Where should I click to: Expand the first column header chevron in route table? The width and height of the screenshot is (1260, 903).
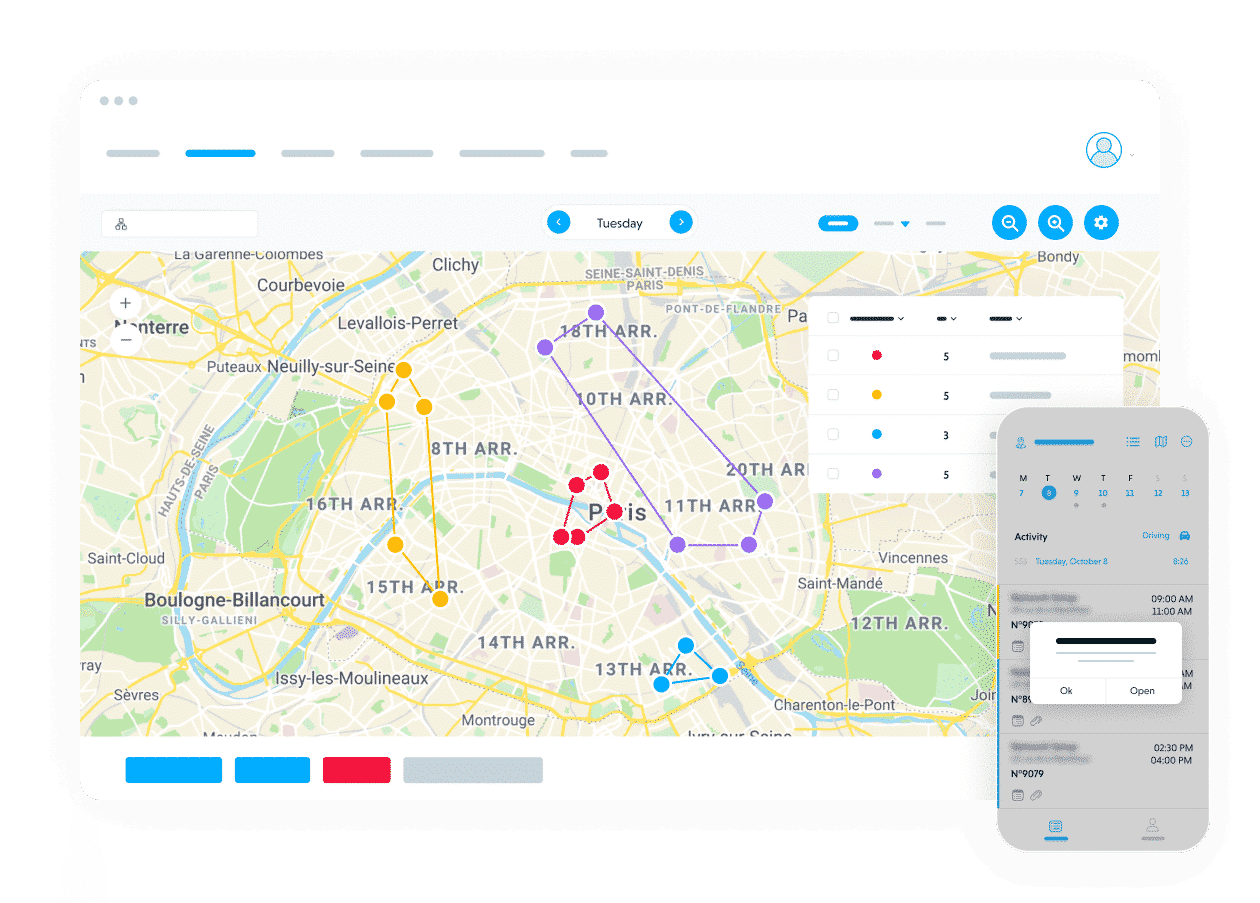pyautogui.click(x=901, y=319)
